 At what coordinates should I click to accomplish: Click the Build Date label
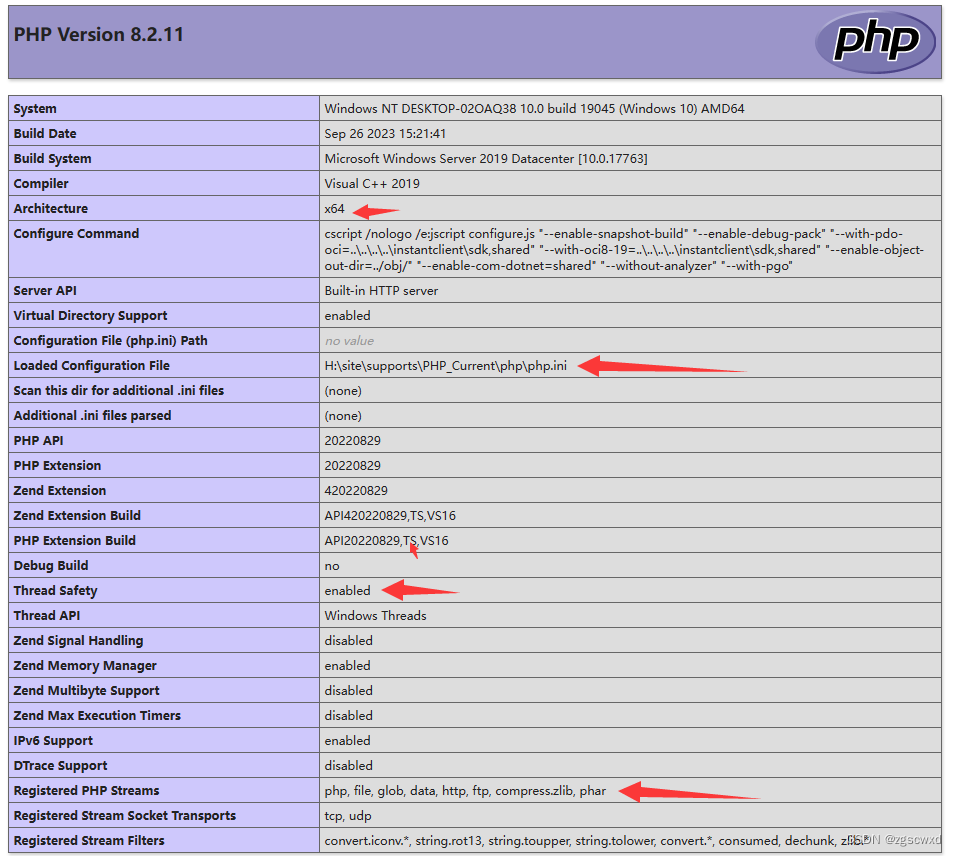(x=45, y=134)
